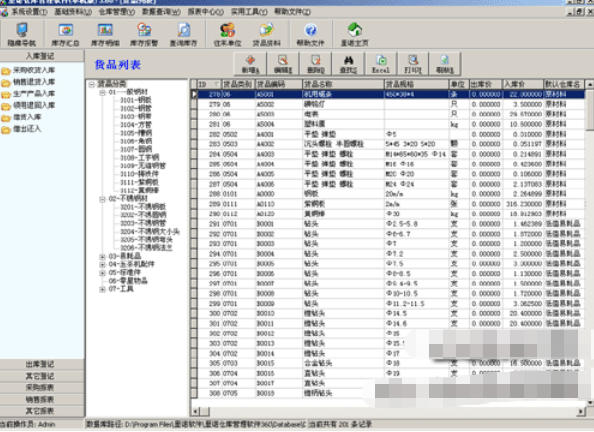The width and height of the screenshot is (594, 432).
Task: Open the 报表中心 menu
Action: click(205, 12)
